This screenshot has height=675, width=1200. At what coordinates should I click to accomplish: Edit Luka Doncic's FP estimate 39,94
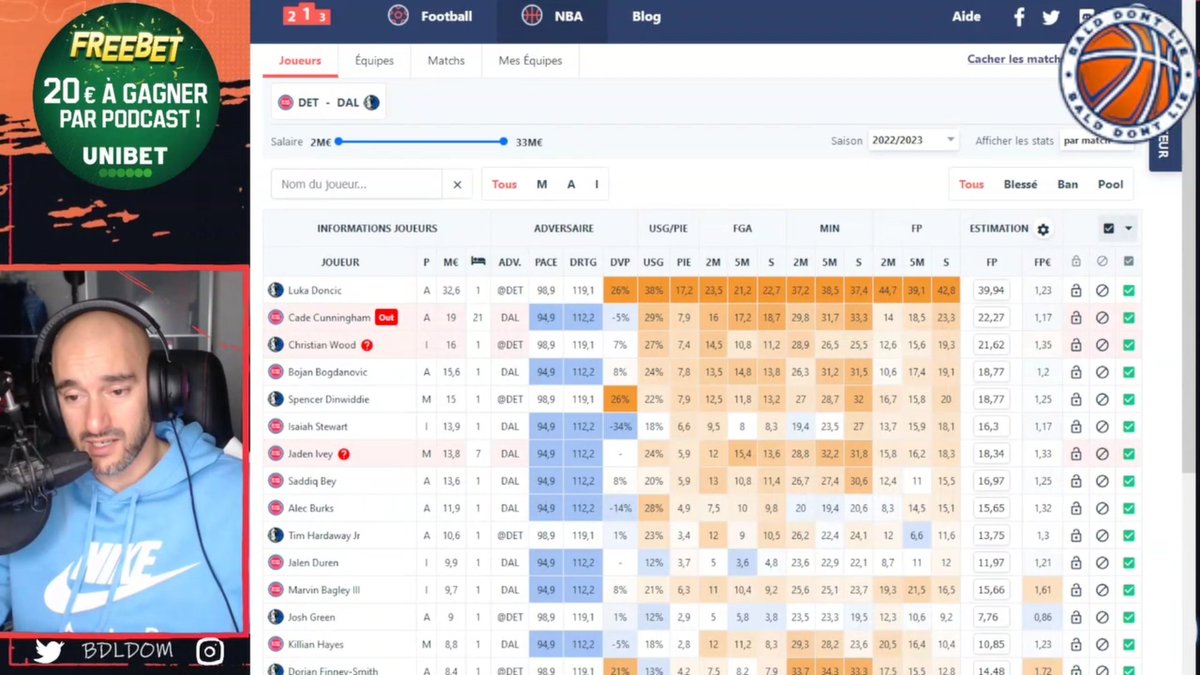(x=992, y=291)
